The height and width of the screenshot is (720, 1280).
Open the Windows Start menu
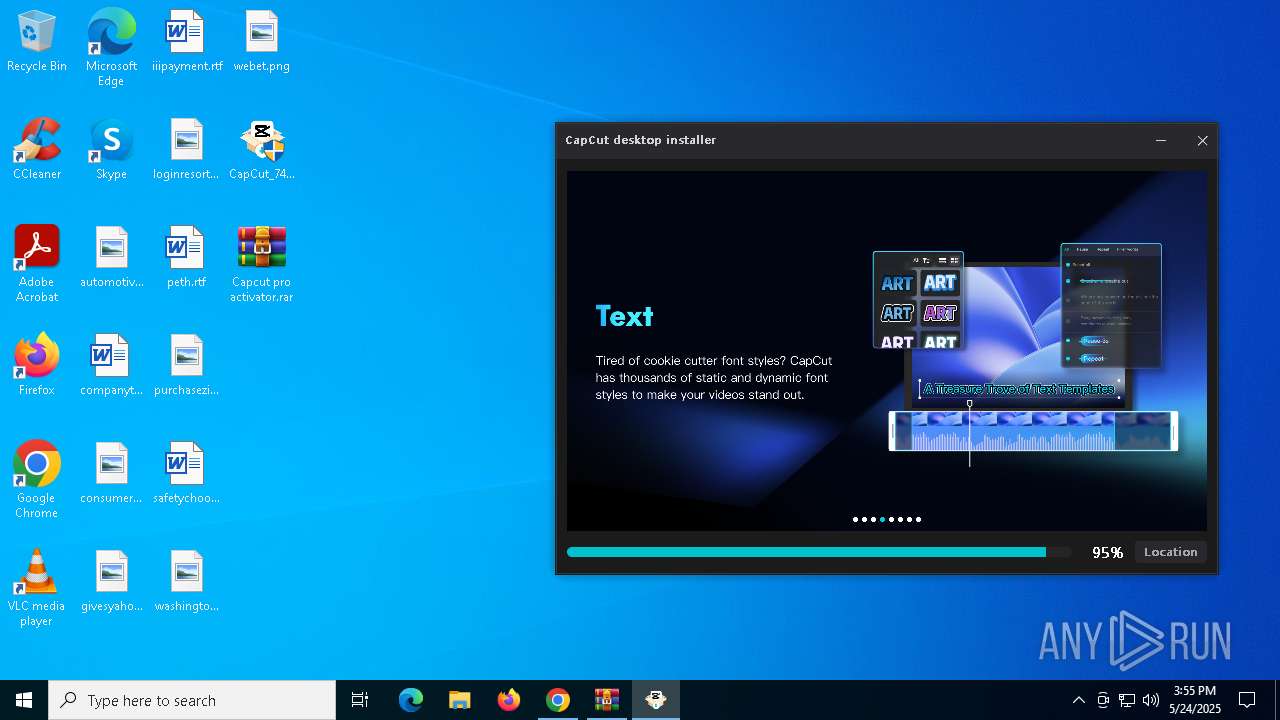pyautogui.click(x=24, y=700)
